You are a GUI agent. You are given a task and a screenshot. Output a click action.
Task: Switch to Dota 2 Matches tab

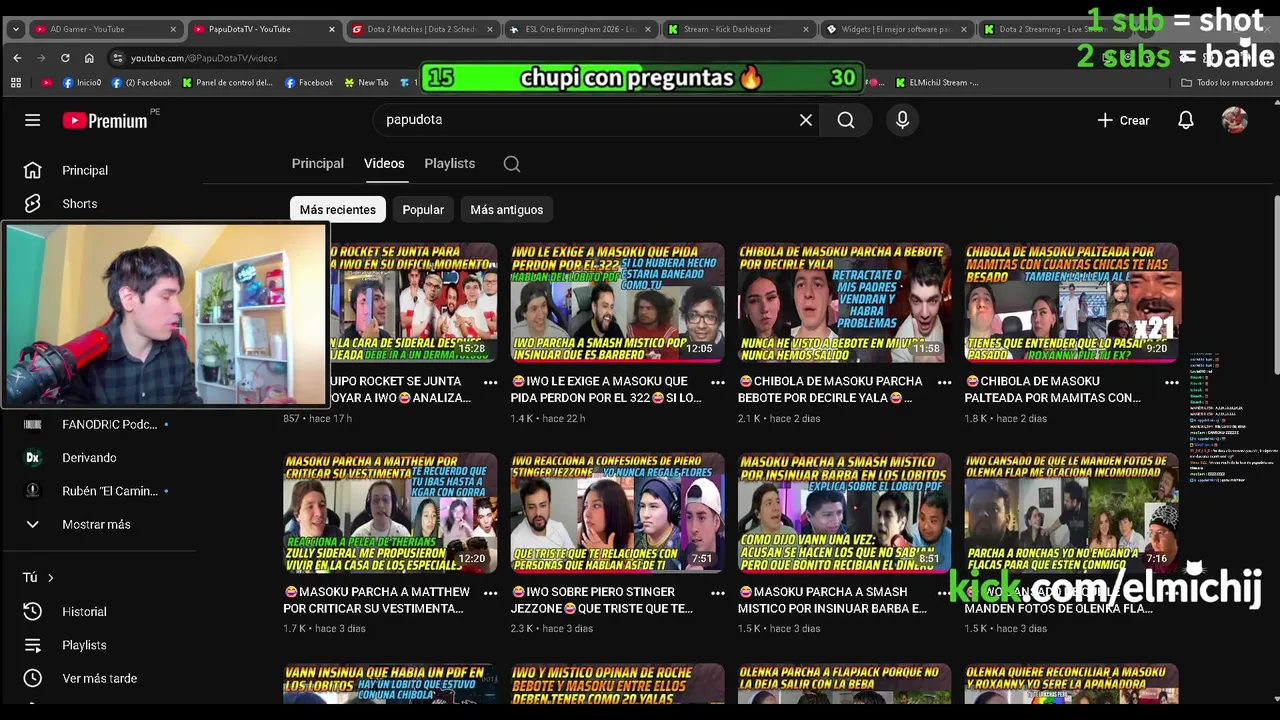422,29
